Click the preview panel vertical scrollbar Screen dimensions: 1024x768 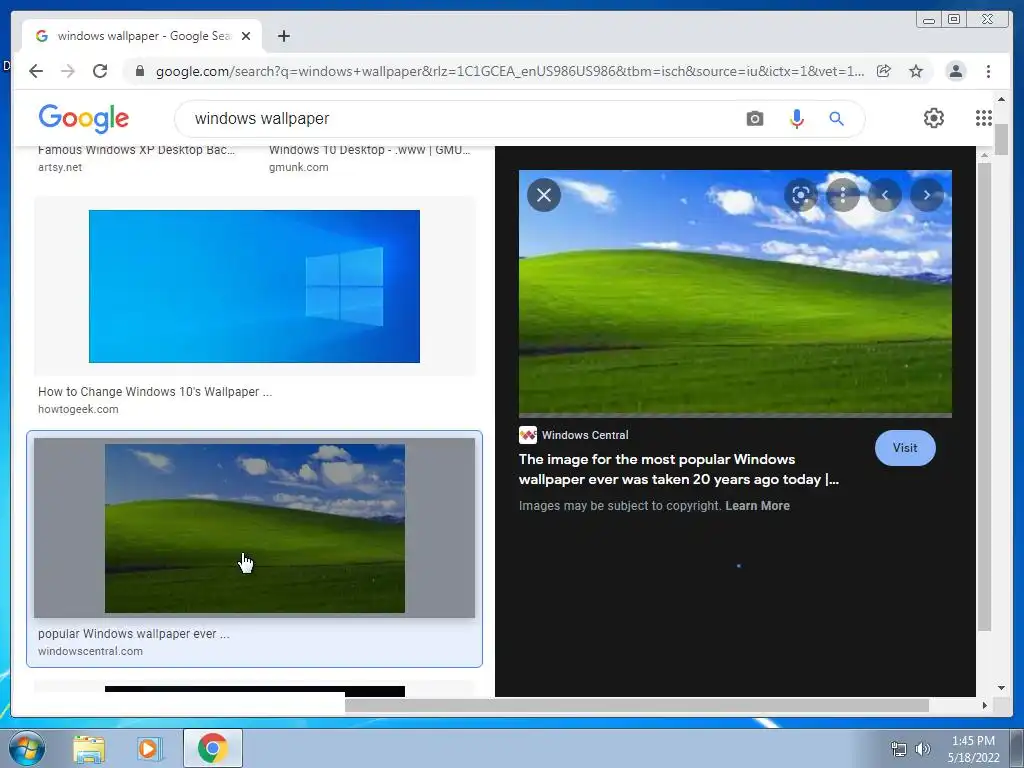(985, 397)
